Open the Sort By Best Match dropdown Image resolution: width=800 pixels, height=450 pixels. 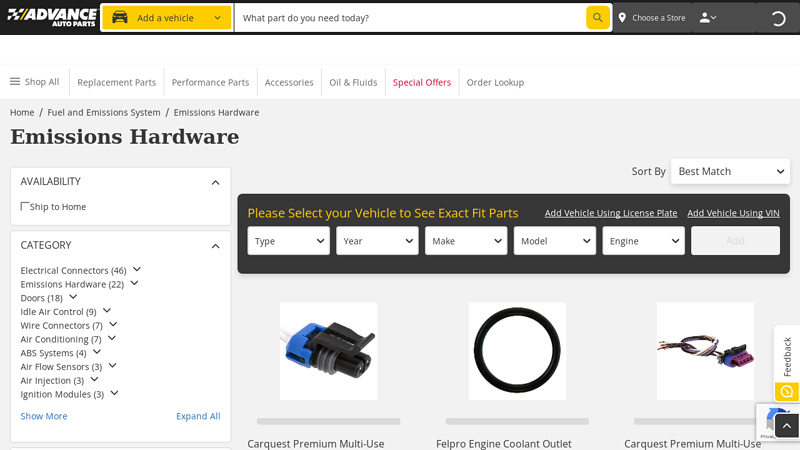pyautogui.click(x=730, y=171)
